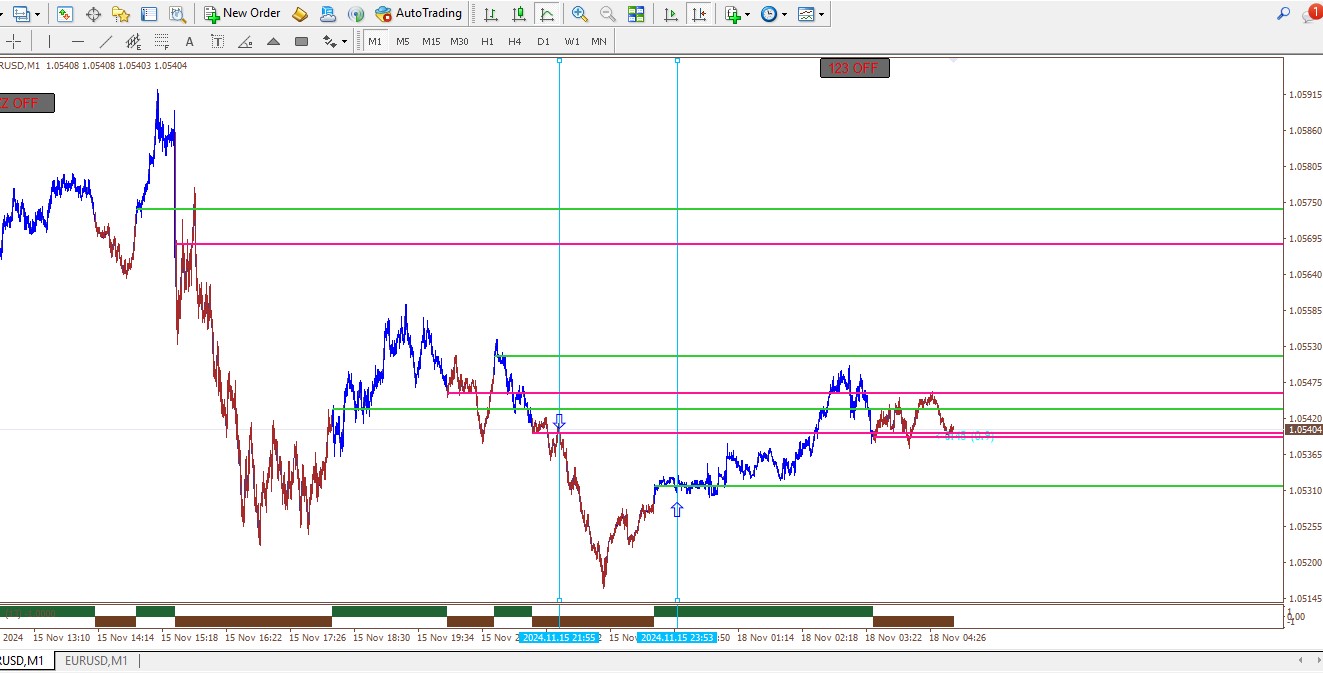Switch to the M5 timeframe
Image resolution: width=1323 pixels, height=673 pixels.
point(402,41)
